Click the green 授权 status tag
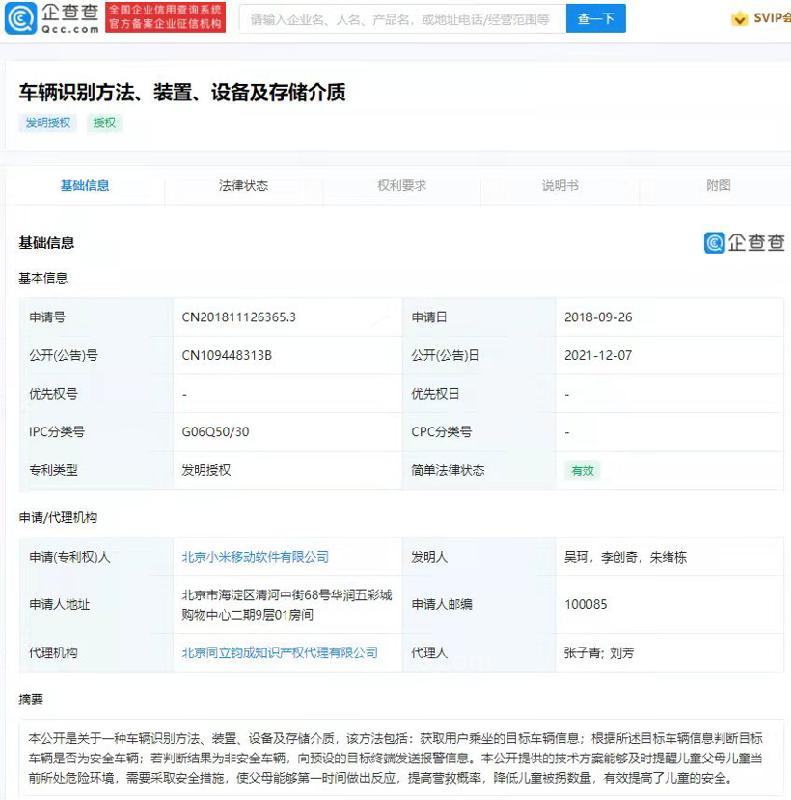 104,123
